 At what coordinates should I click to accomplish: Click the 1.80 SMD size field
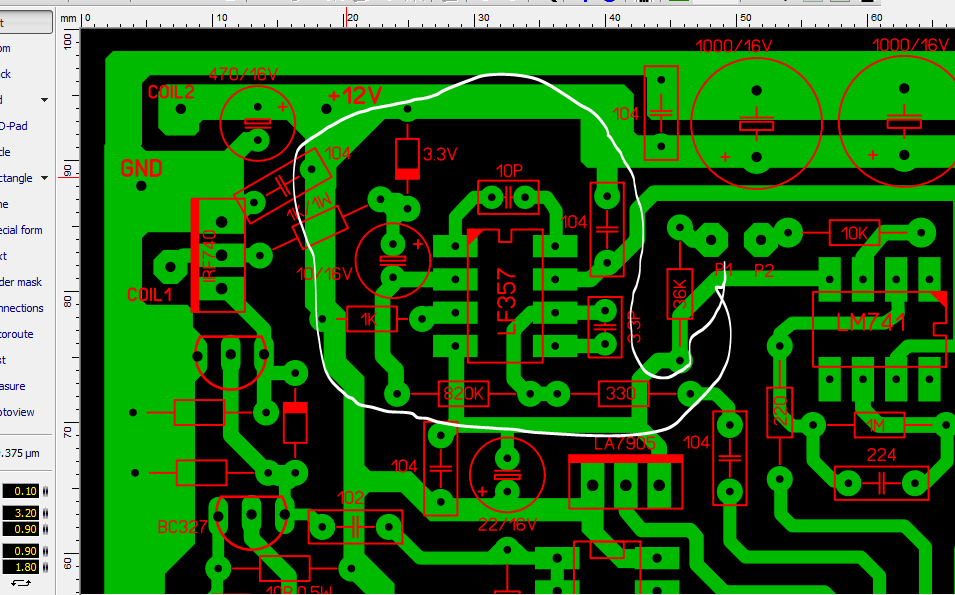coord(21,567)
